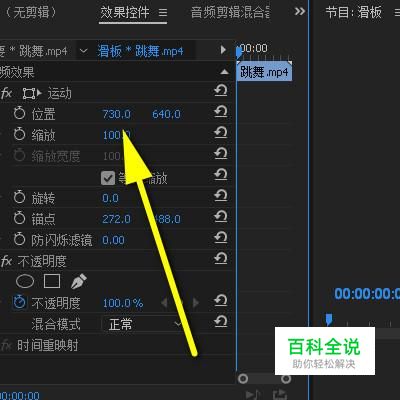Image resolution: width=400 pixels, height=400 pixels.
Task: Reset the 缩放 parameter
Action: [221, 133]
